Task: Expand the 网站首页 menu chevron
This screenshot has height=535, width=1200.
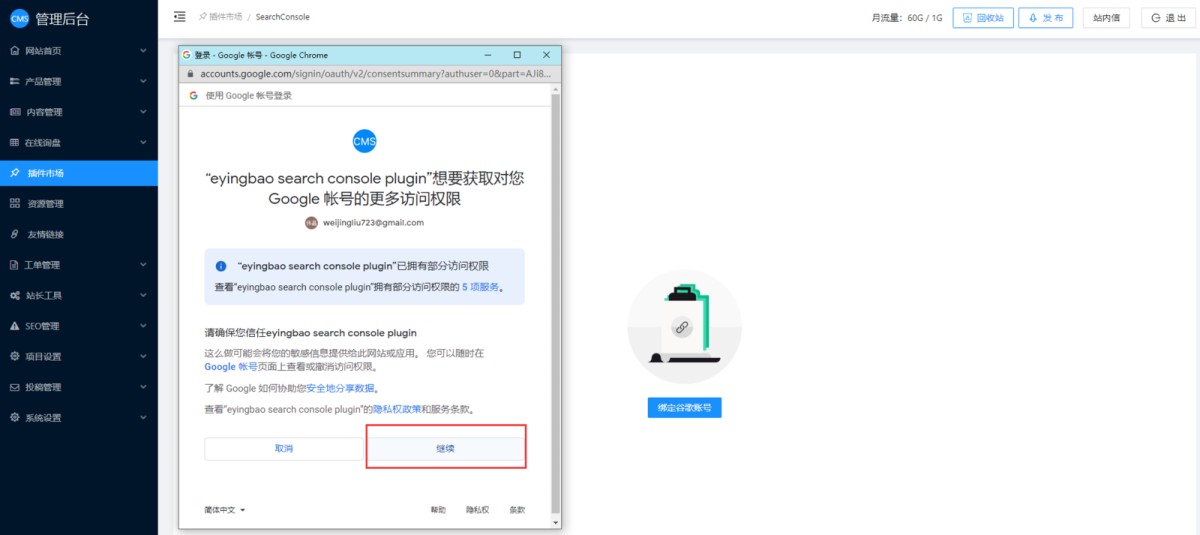Action: [143, 50]
